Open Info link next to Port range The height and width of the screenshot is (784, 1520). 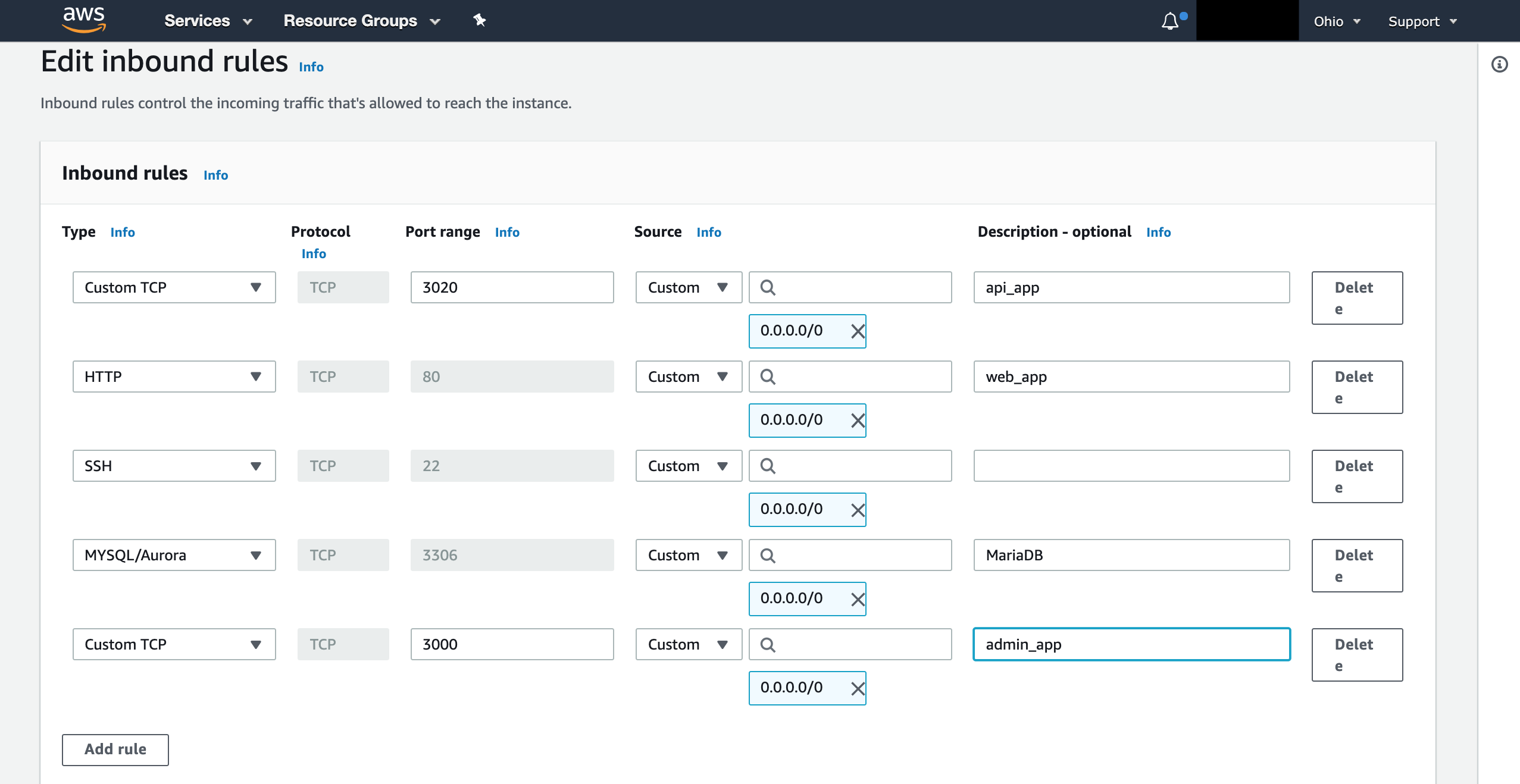pyautogui.click(x=507, y=232)
